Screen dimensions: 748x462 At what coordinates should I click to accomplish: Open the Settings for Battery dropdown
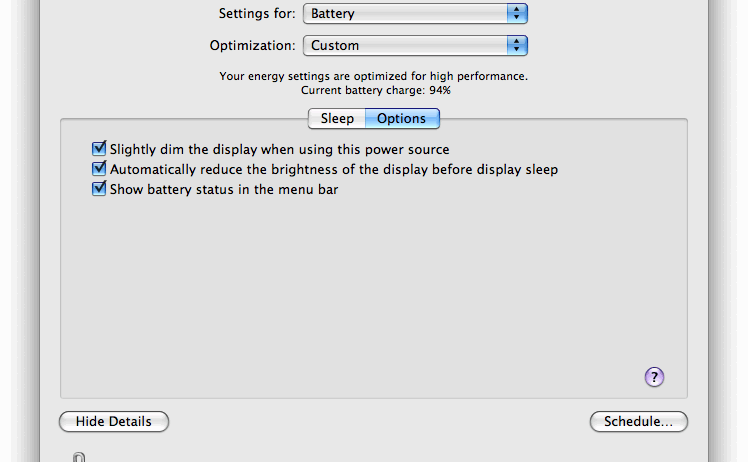pyautogui.click(x=415, y=14)
